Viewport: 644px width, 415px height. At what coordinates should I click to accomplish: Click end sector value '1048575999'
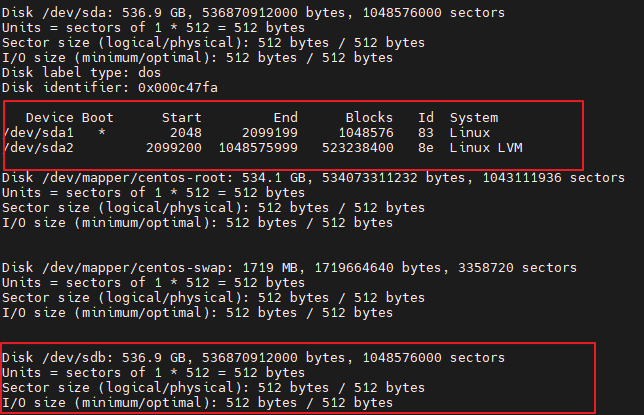[258, 148]
